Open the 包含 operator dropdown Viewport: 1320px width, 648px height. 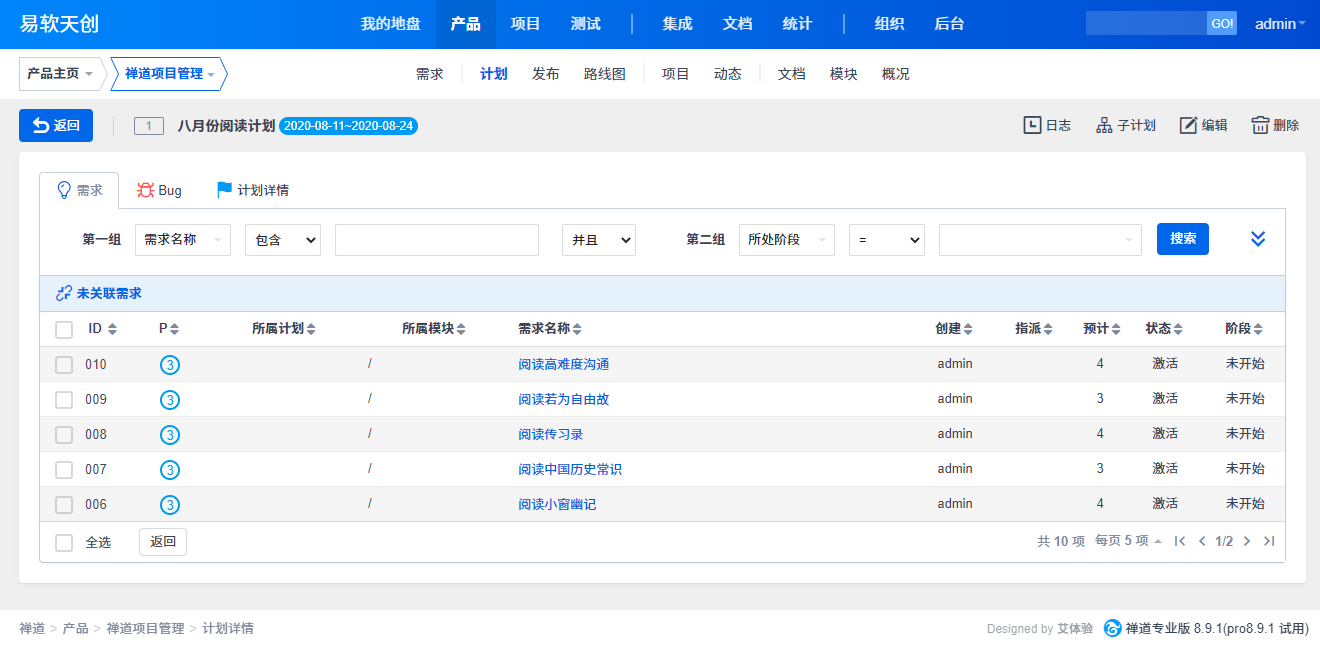[x=283, y=240]
